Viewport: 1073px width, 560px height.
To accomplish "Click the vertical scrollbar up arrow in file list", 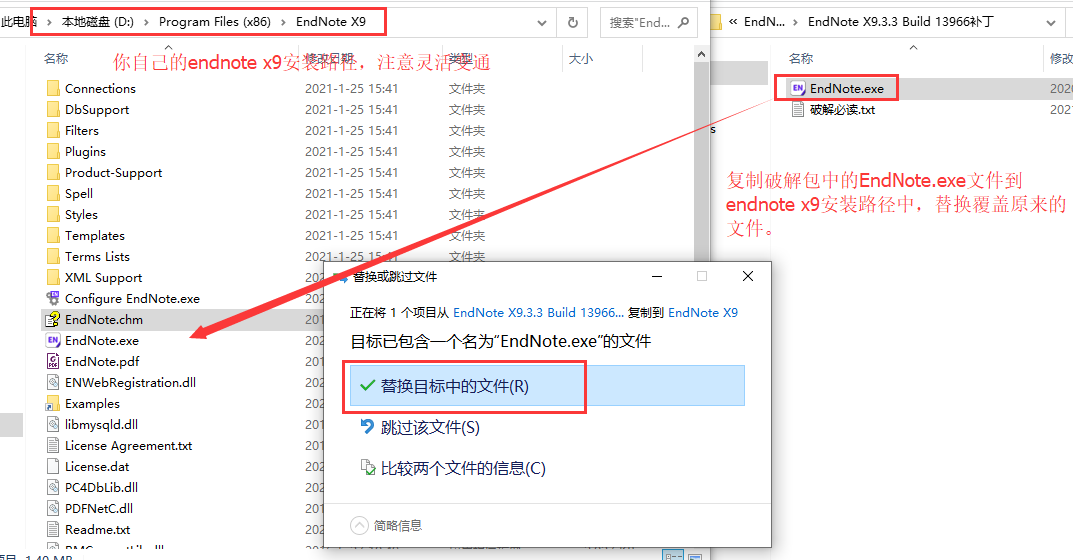I will coord(701,54).
